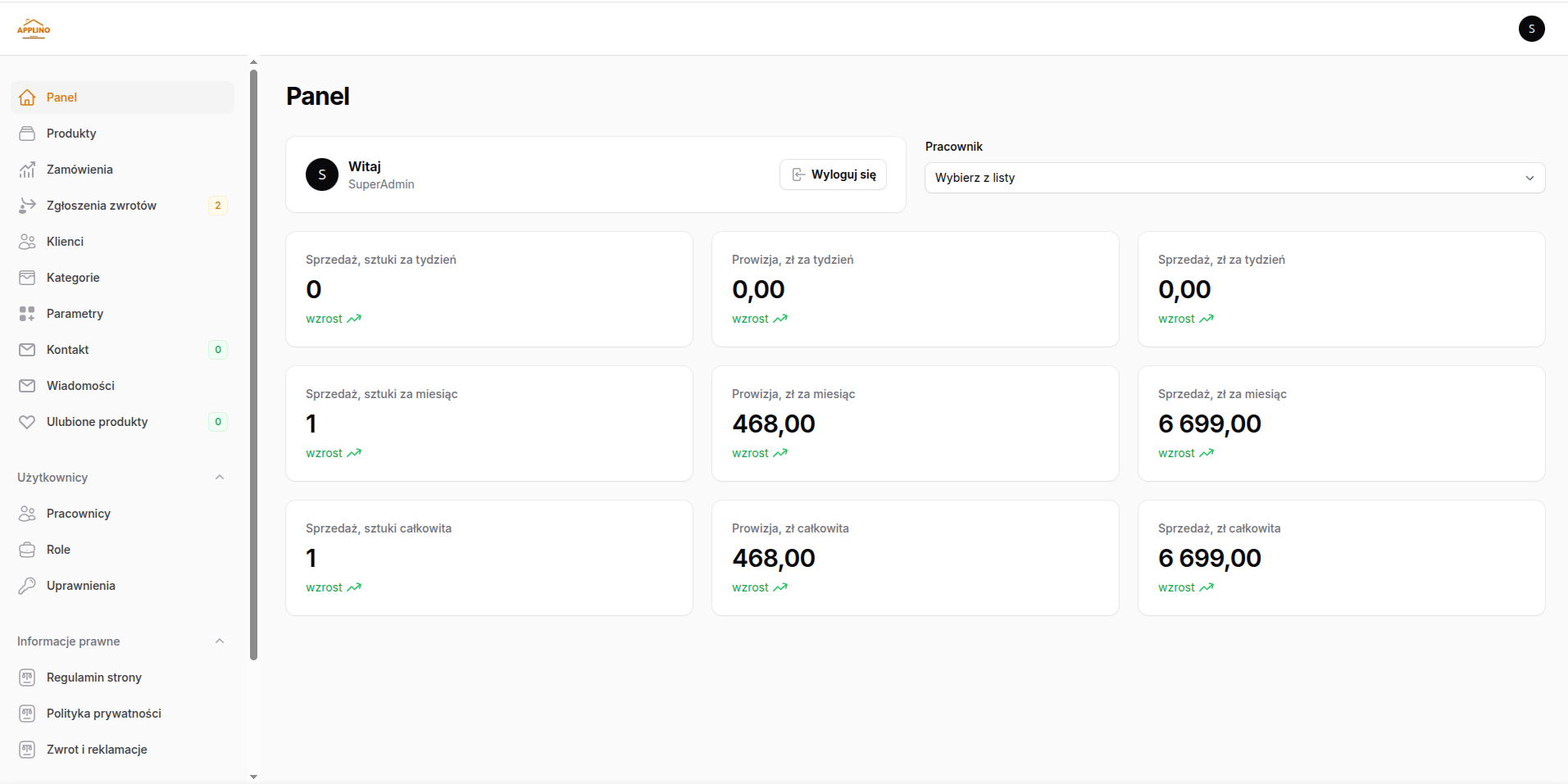Click the Klienci people icon
Viewport: 1568px width, 784px height.
(27, 242)
